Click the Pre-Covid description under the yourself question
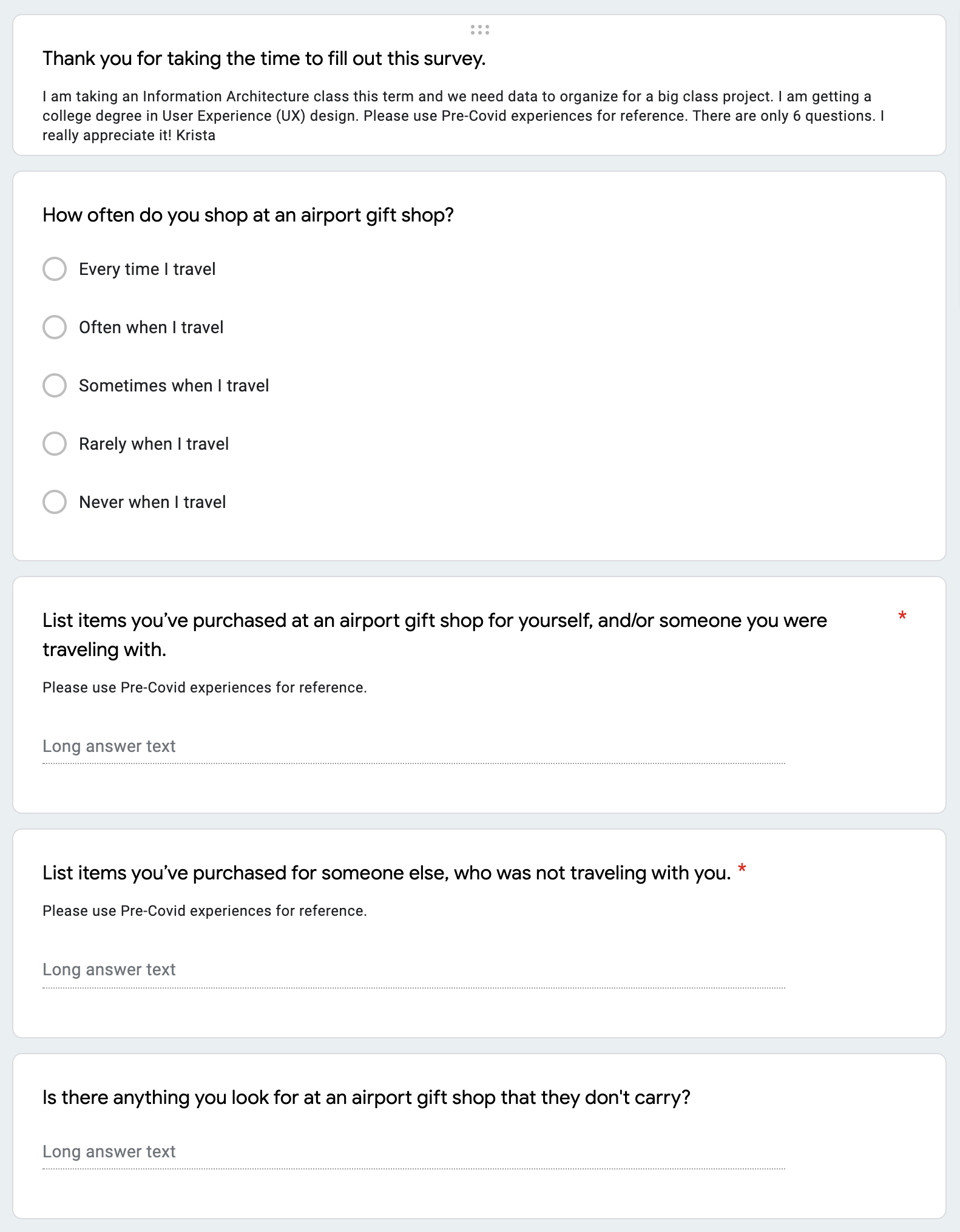The width and height of the screenshot is (960, 1232). point(205,688)
